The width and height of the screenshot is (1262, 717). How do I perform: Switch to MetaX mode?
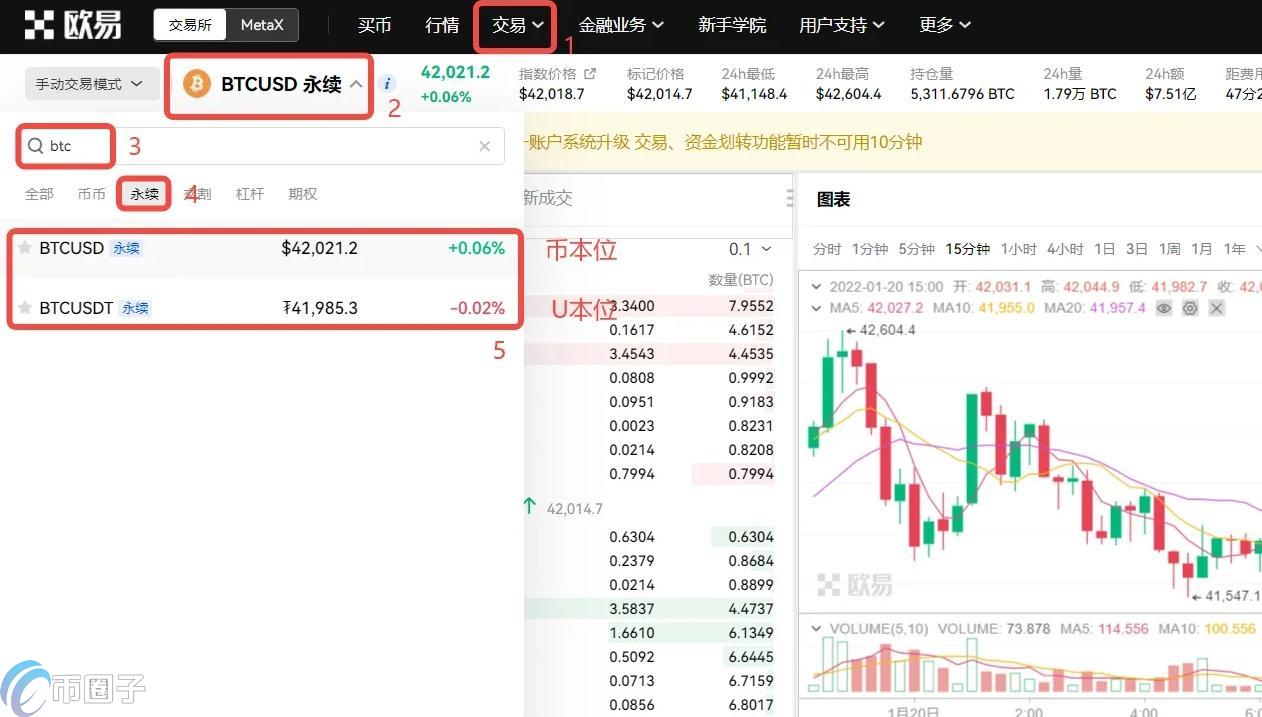[x=262, y=25]
